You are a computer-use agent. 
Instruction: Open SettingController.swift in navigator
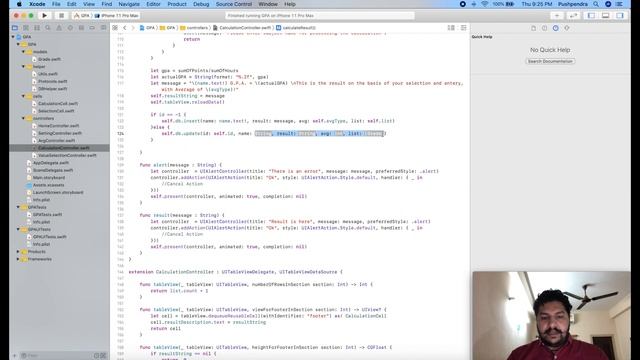(60, 133)
